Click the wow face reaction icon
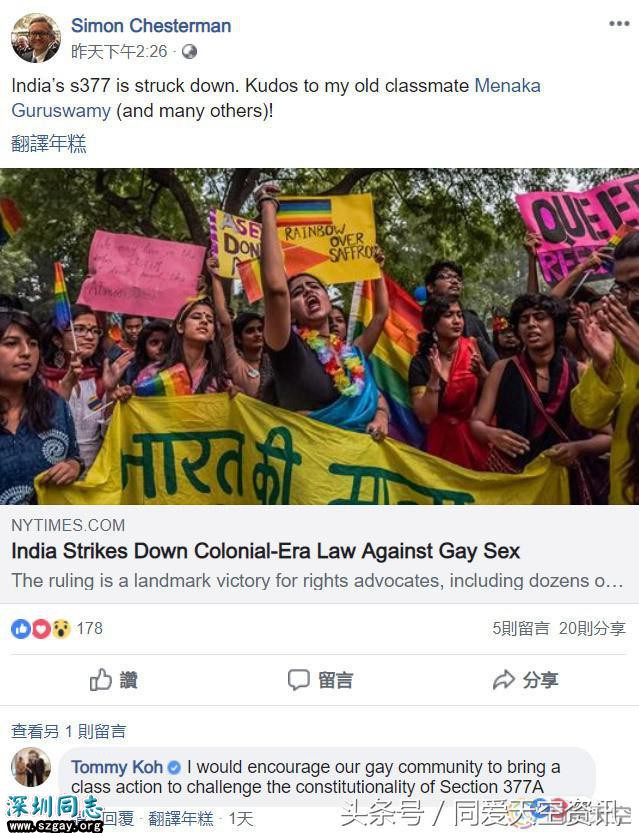The height and width of the screenshot is (838, 639). click(61, 628)
